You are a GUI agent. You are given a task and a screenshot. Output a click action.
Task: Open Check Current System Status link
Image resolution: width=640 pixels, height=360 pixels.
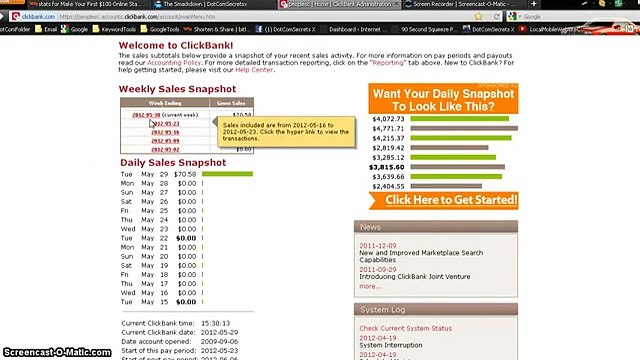pyautogui.click(x=405, y=328)
